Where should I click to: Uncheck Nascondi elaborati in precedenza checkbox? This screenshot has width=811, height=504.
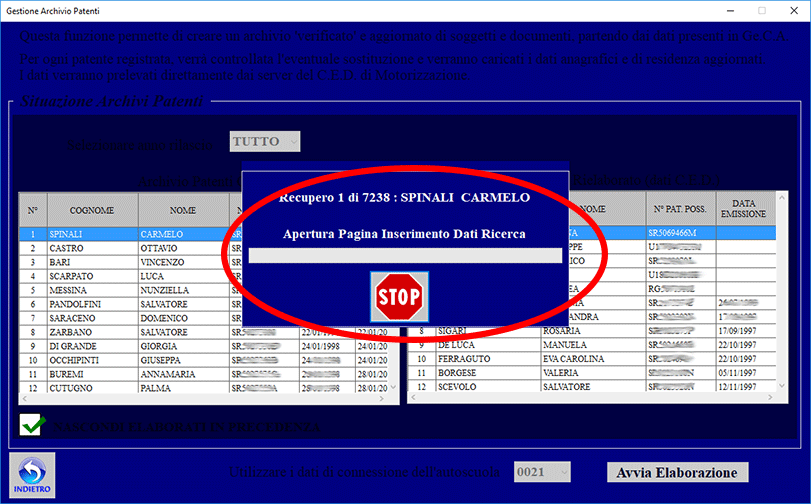click(30, 424)
